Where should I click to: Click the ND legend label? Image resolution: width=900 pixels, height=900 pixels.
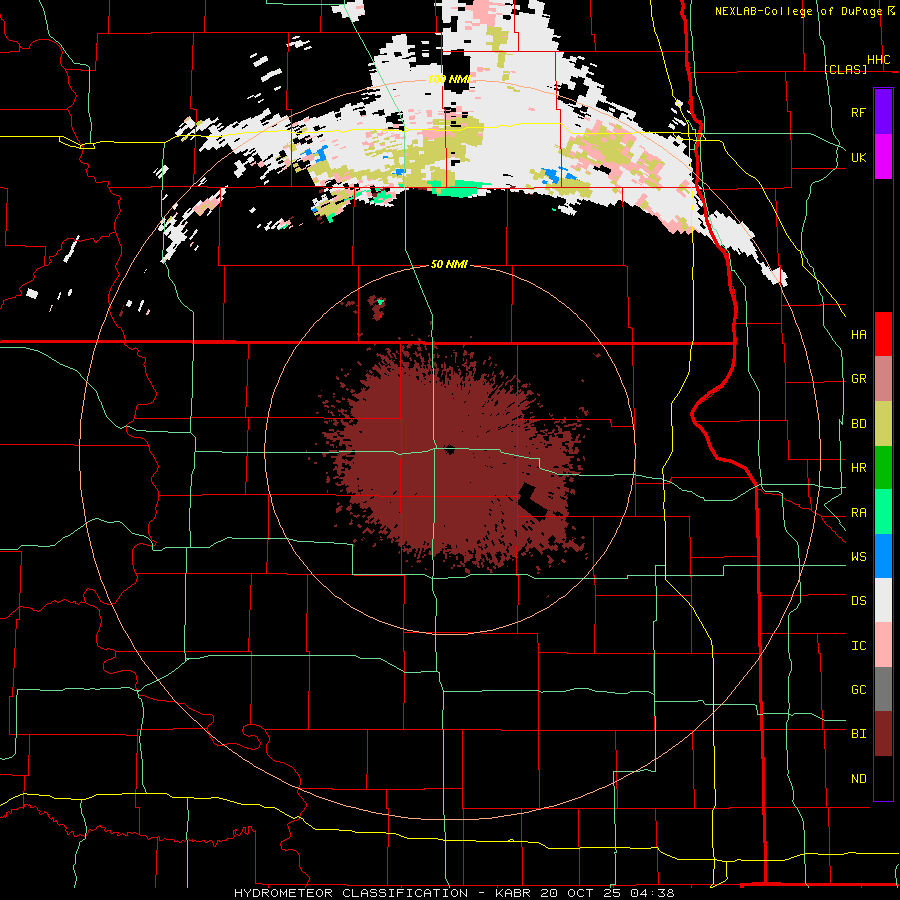click(x=858, y=779)
